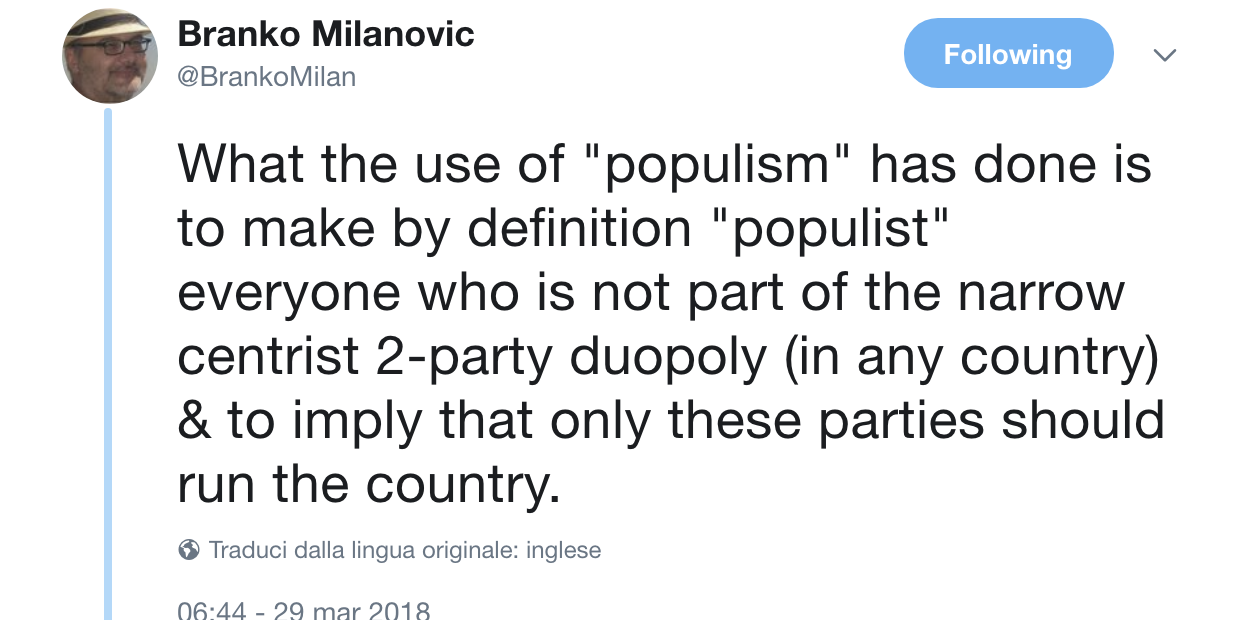Click "Traduci dalla lingua originale: inglese"
The width and height of the screenshot is (1240, 620).
404,550
